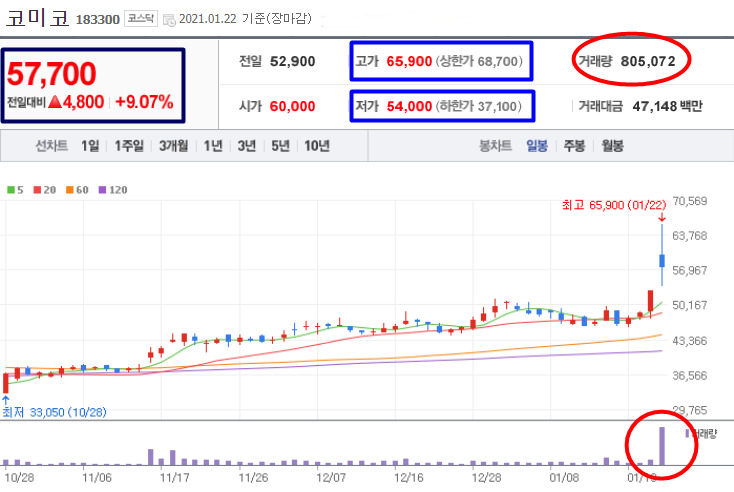Show the 10년 line chart
Image resolution: width=734 pixels, height=492 pixels.
(317, 146)
